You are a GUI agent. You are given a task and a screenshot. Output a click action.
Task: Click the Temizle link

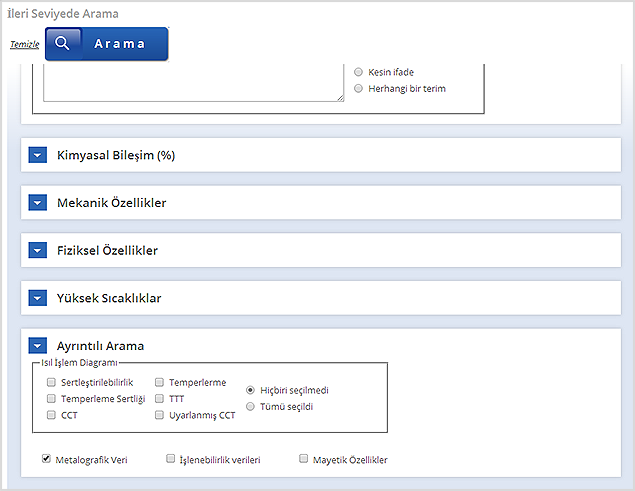[25, 44]
